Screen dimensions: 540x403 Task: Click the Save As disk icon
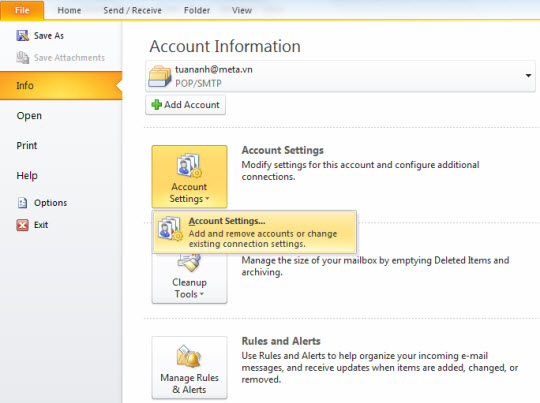point(22,35)
